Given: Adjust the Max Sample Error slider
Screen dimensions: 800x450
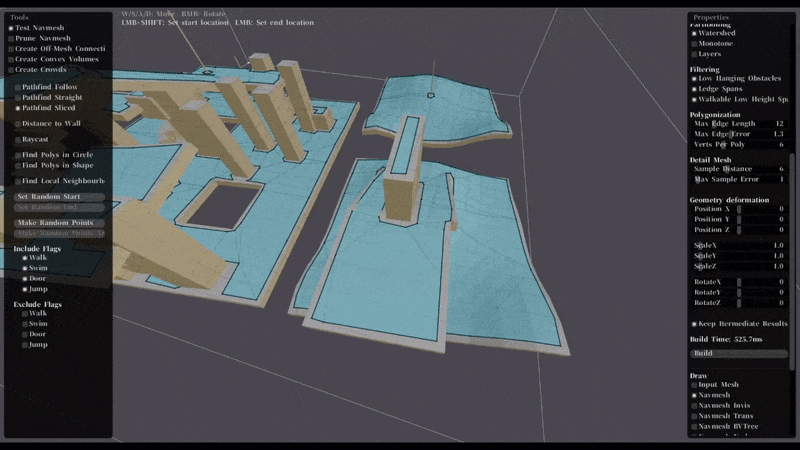Looking at the screenshot, I should tap(739, 180).
